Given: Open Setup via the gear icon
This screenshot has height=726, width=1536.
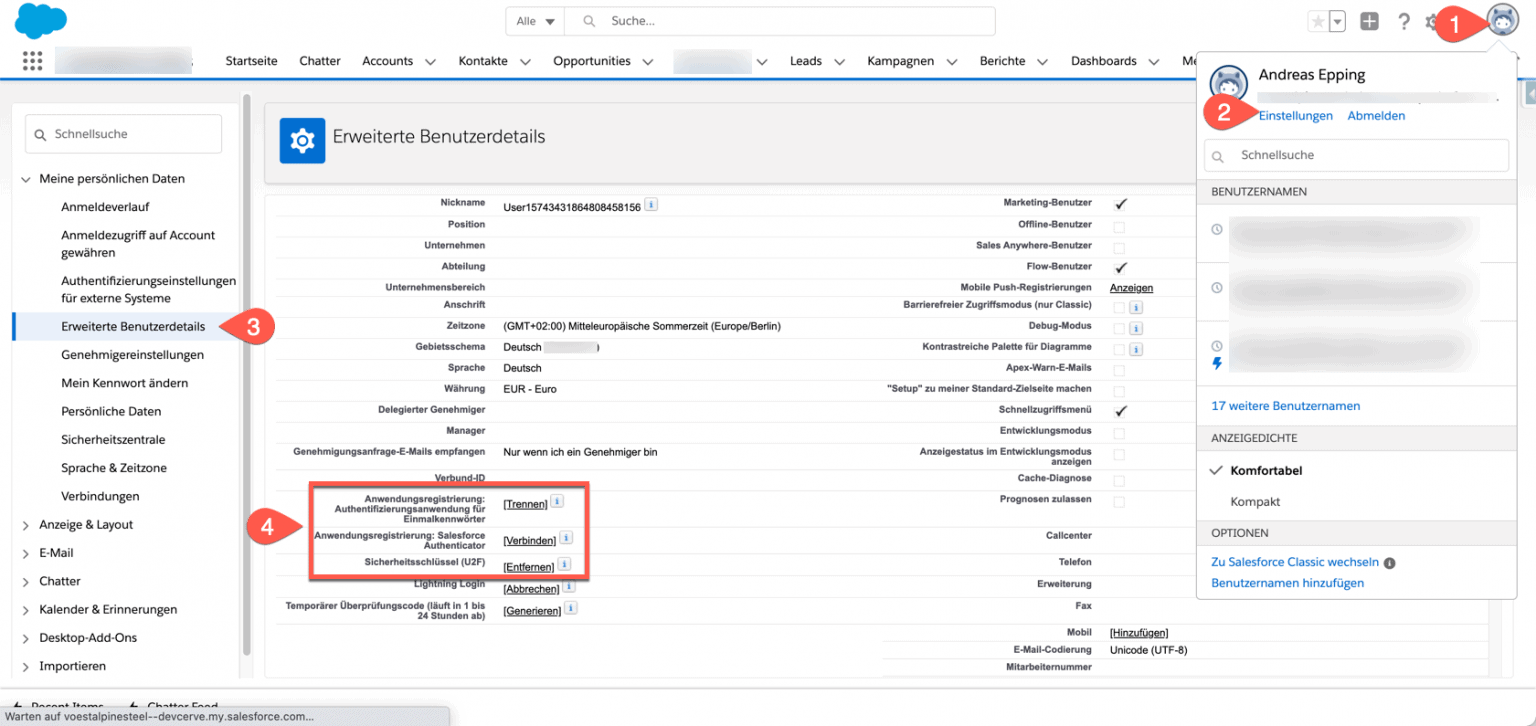Looking at the screenshot, I should [x=1432, y=21].
